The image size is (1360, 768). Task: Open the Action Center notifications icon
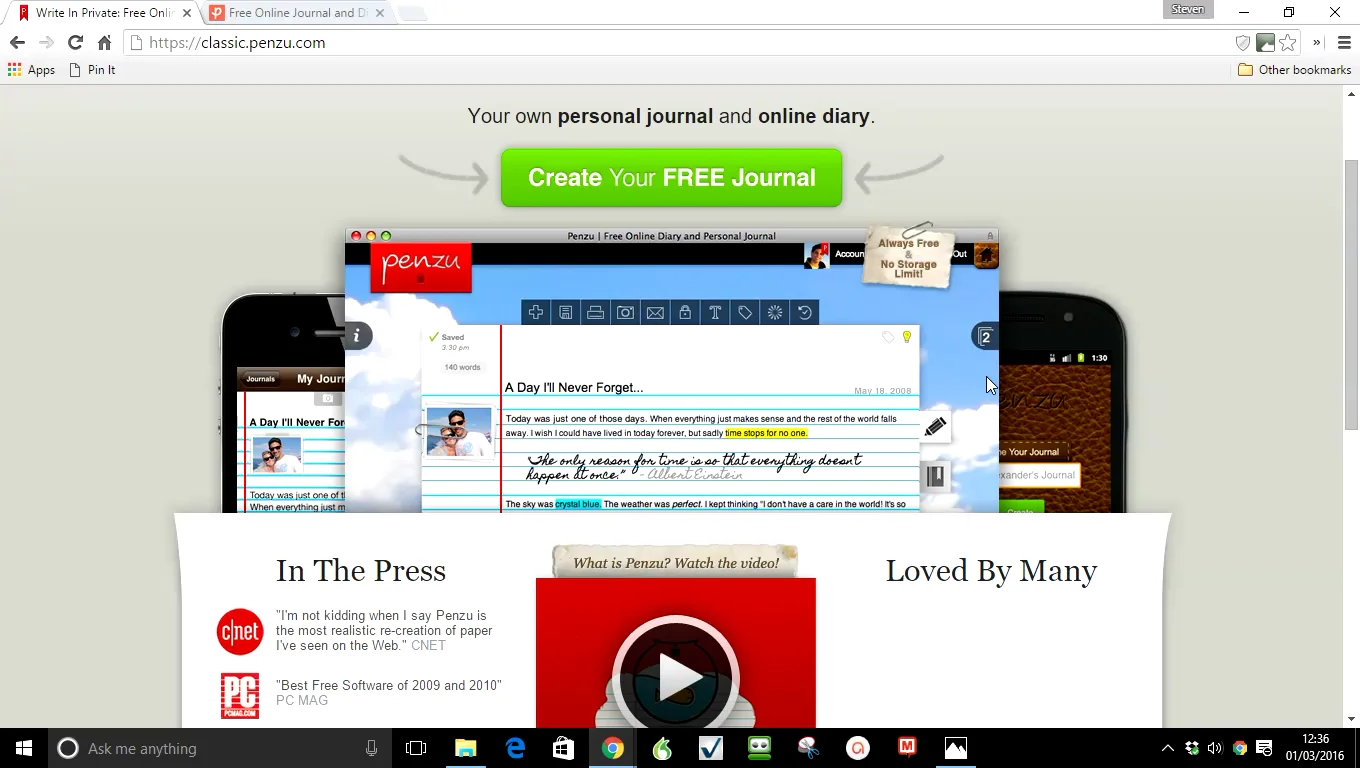click(1264, 748)
